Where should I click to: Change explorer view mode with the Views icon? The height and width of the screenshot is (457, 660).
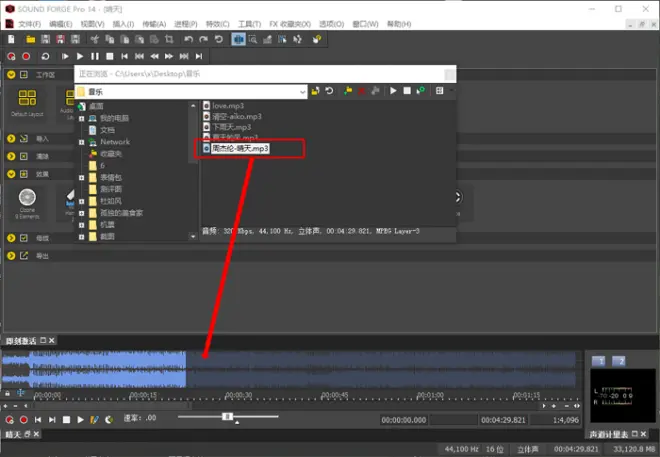pos(439,90)
